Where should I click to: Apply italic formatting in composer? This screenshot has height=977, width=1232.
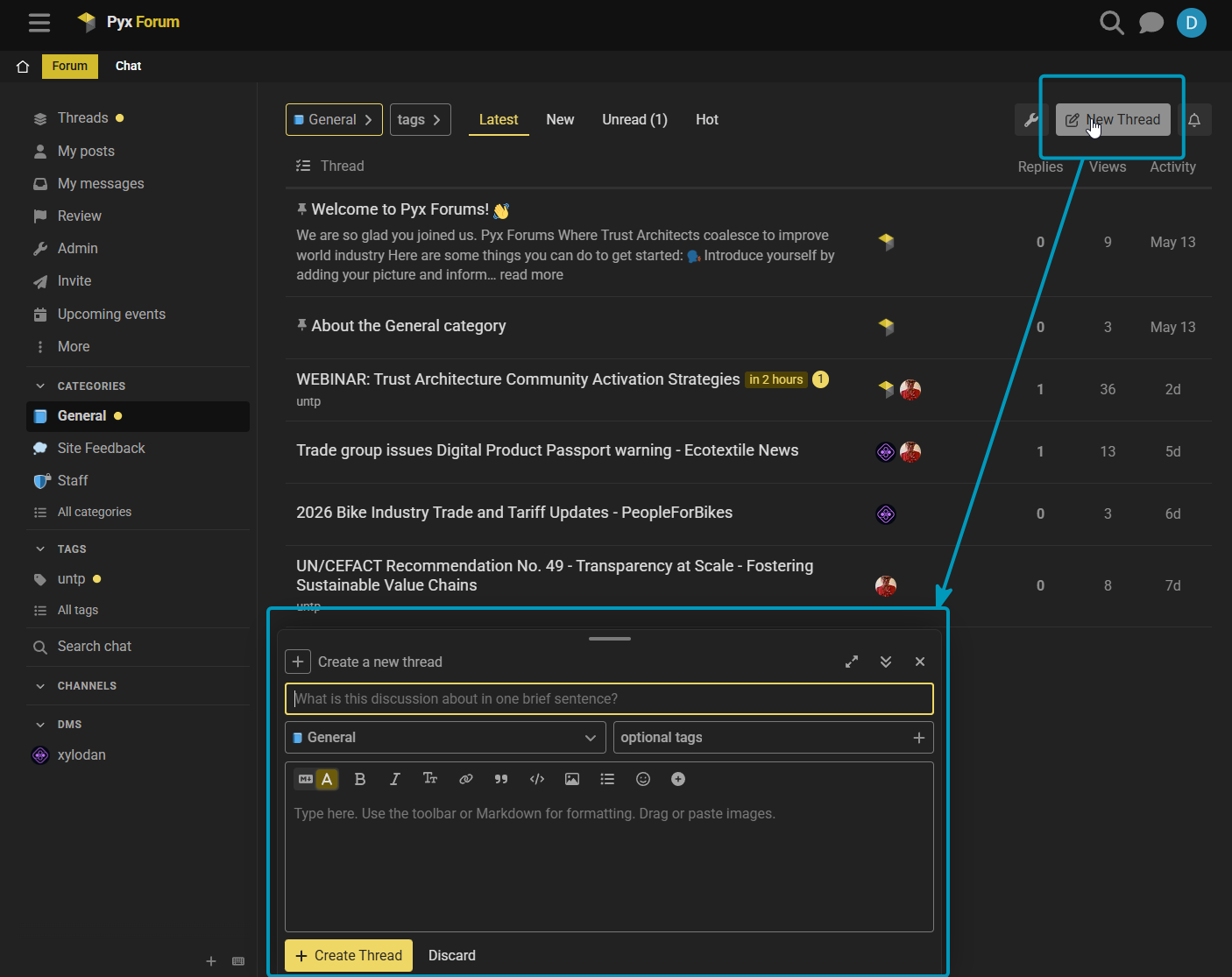(x=394, y=779)
